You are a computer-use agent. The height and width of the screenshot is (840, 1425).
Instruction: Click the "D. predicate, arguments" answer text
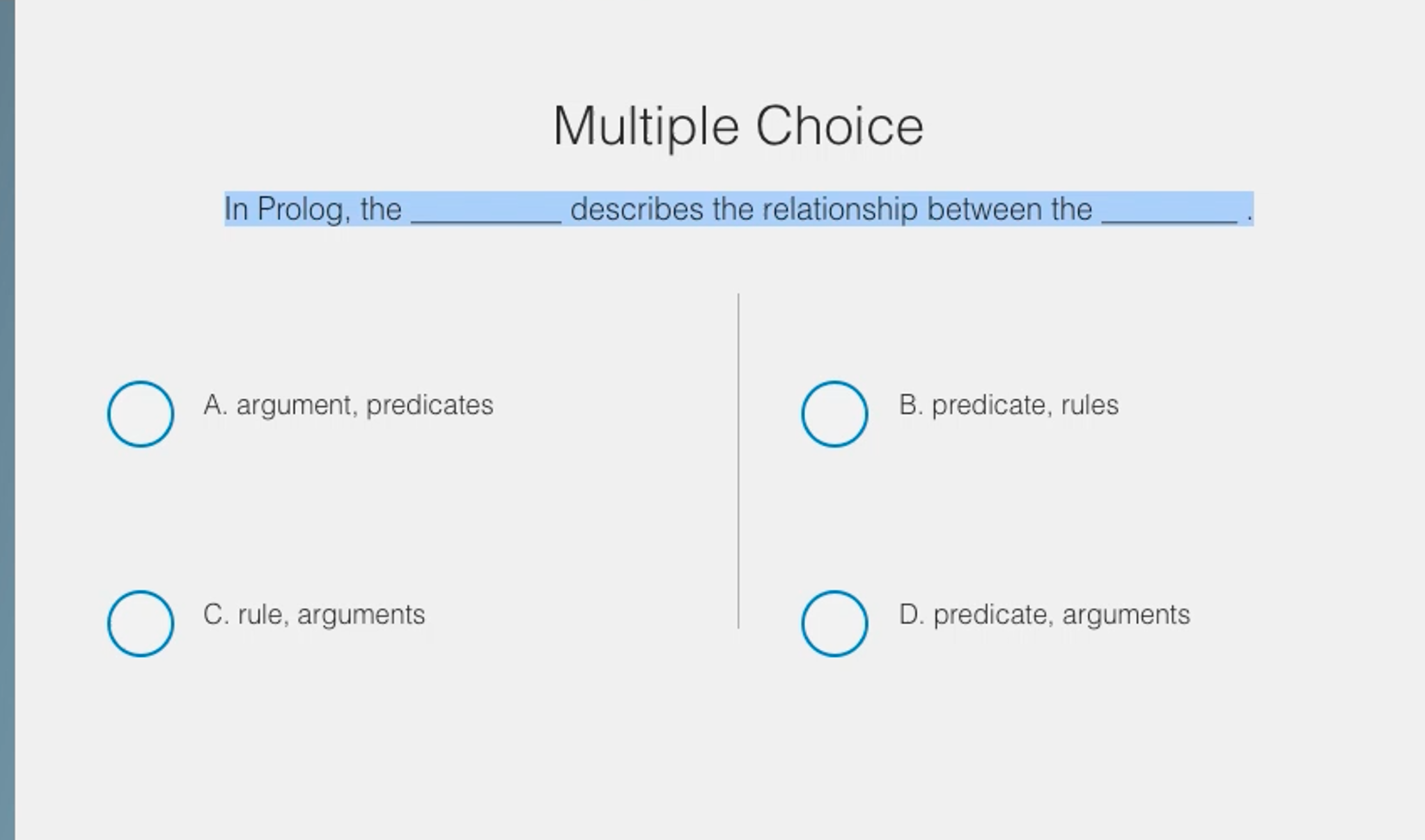click(x=1044, y=615)
